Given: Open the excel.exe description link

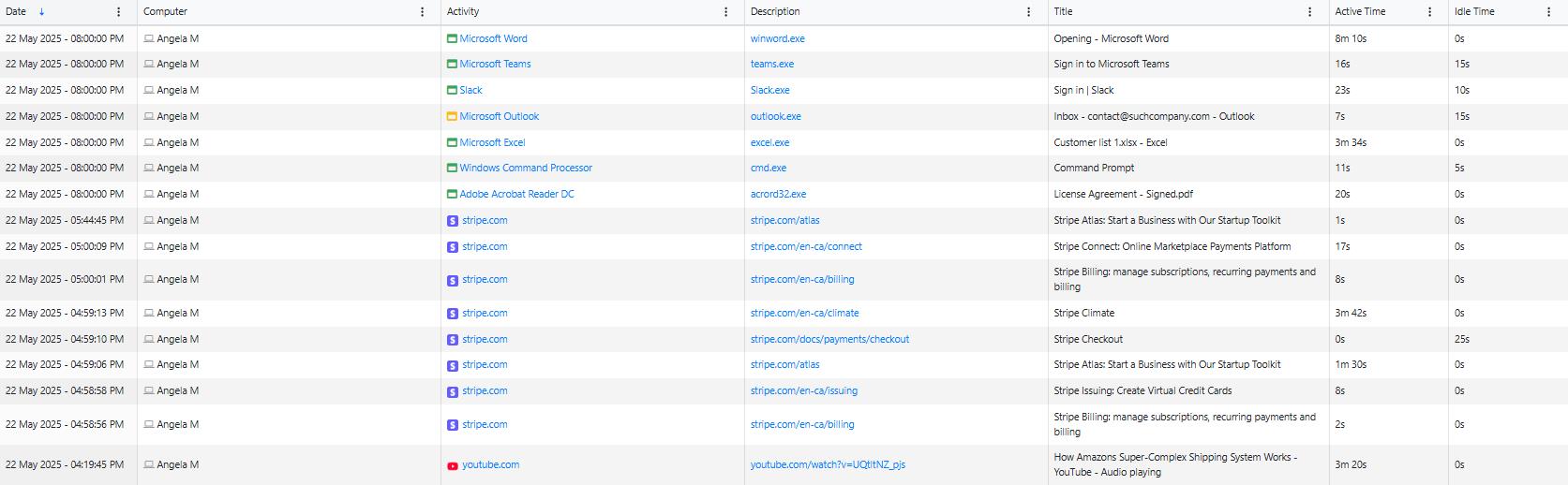Looking at the screenshot, I should (770, 143).
